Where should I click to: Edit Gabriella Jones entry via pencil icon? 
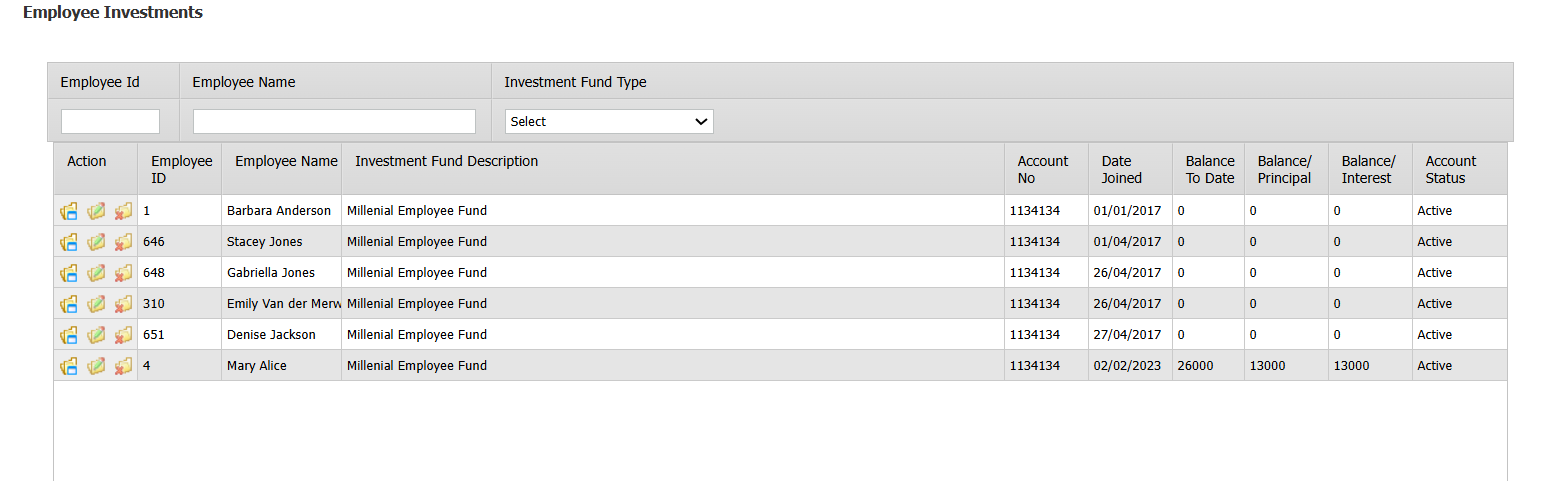click(x=96, y=273)
